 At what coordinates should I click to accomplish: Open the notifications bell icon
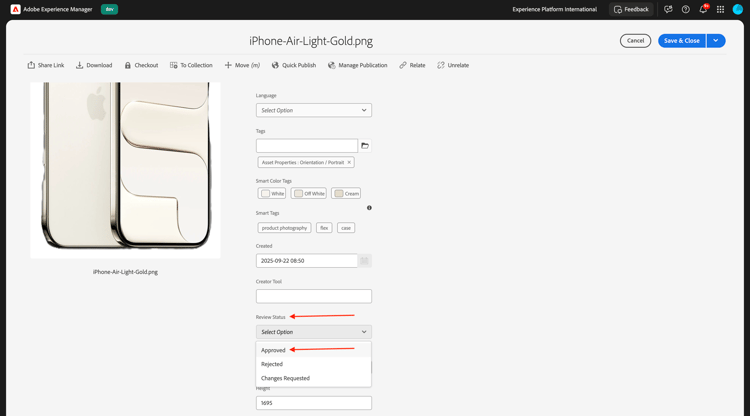(703, 9)
